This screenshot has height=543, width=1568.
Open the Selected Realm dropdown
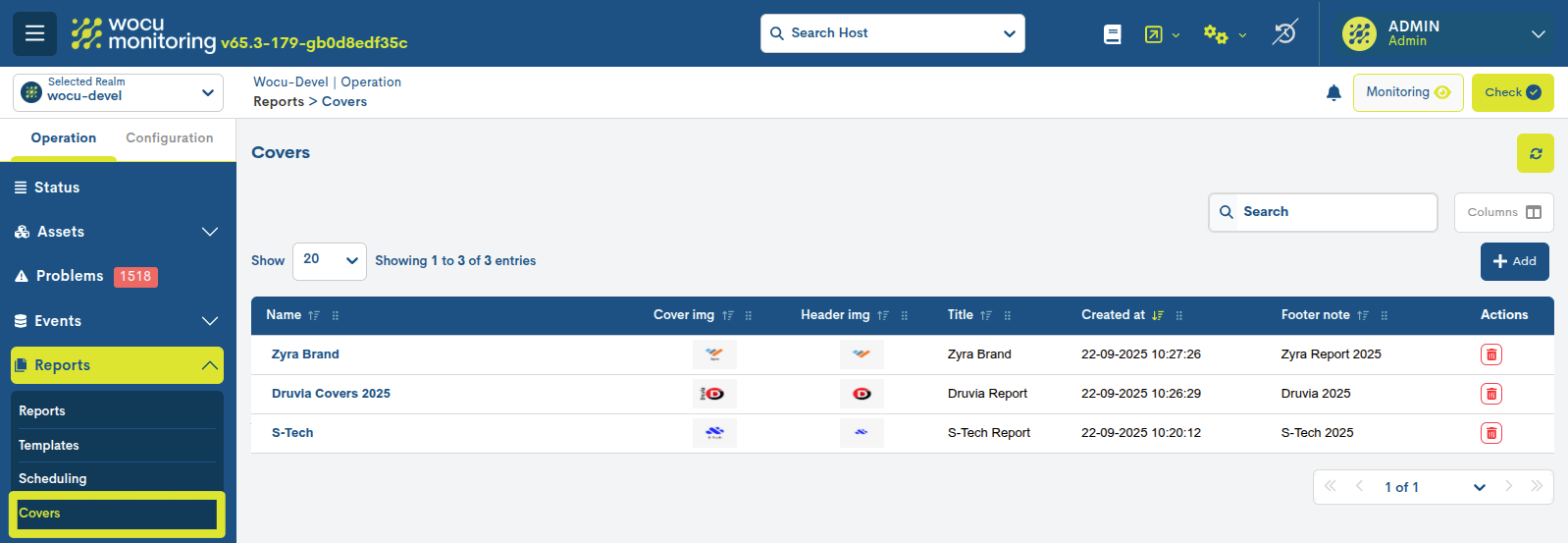118,93
